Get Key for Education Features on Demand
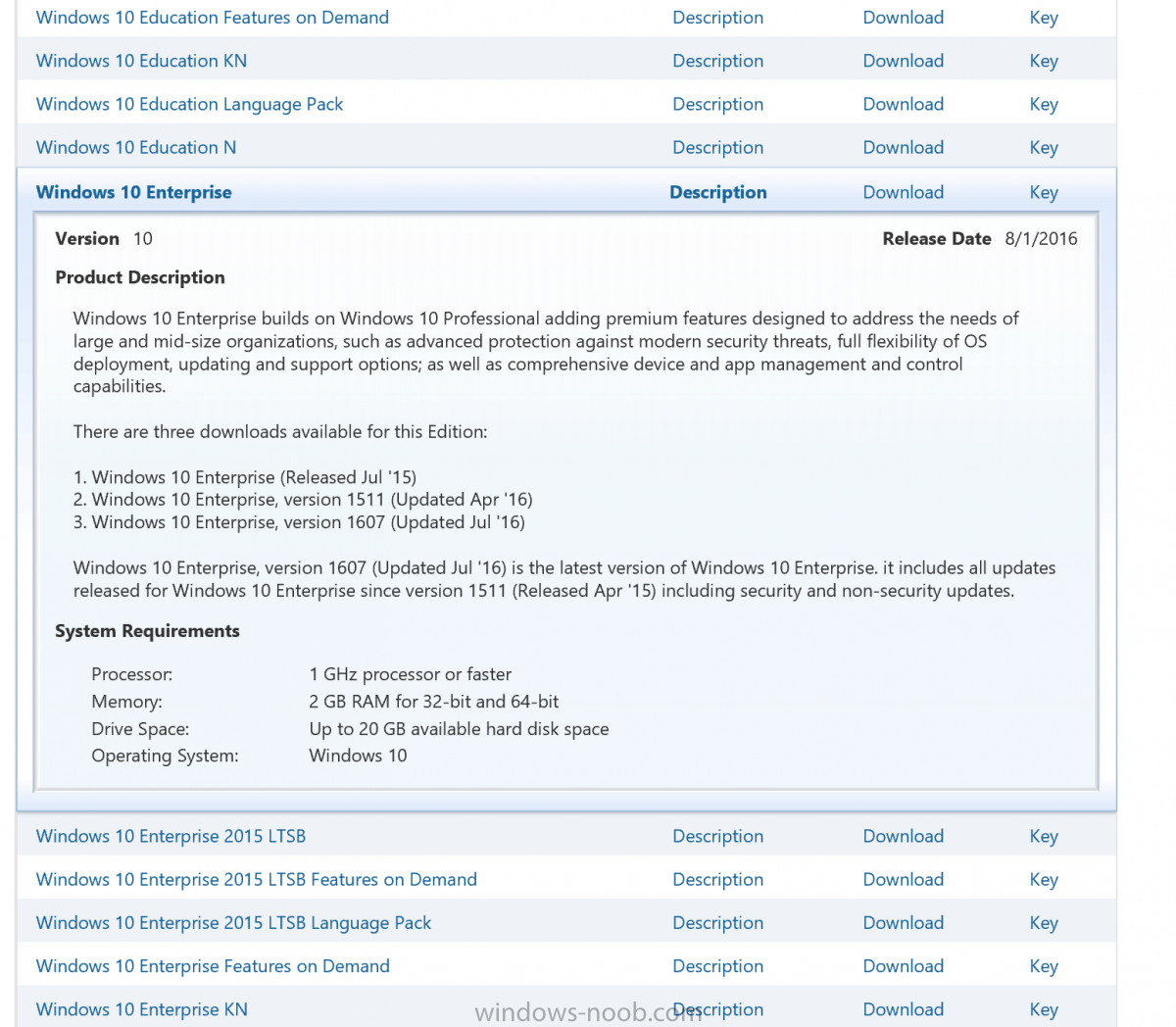1176x1027 pixels. (1044, 18)
